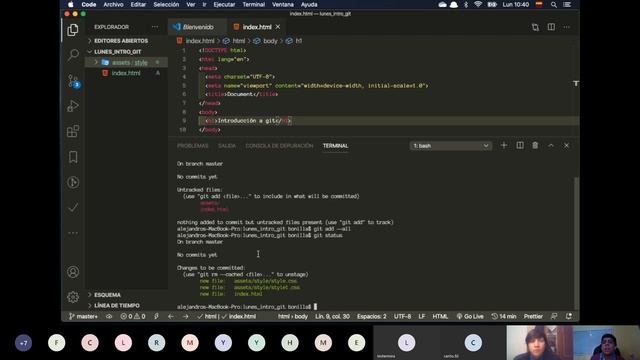Change indentation via Espacios: 2
The height and width of the screenshot is (360, 640).
pyautogui.click(x=371, y=316)
